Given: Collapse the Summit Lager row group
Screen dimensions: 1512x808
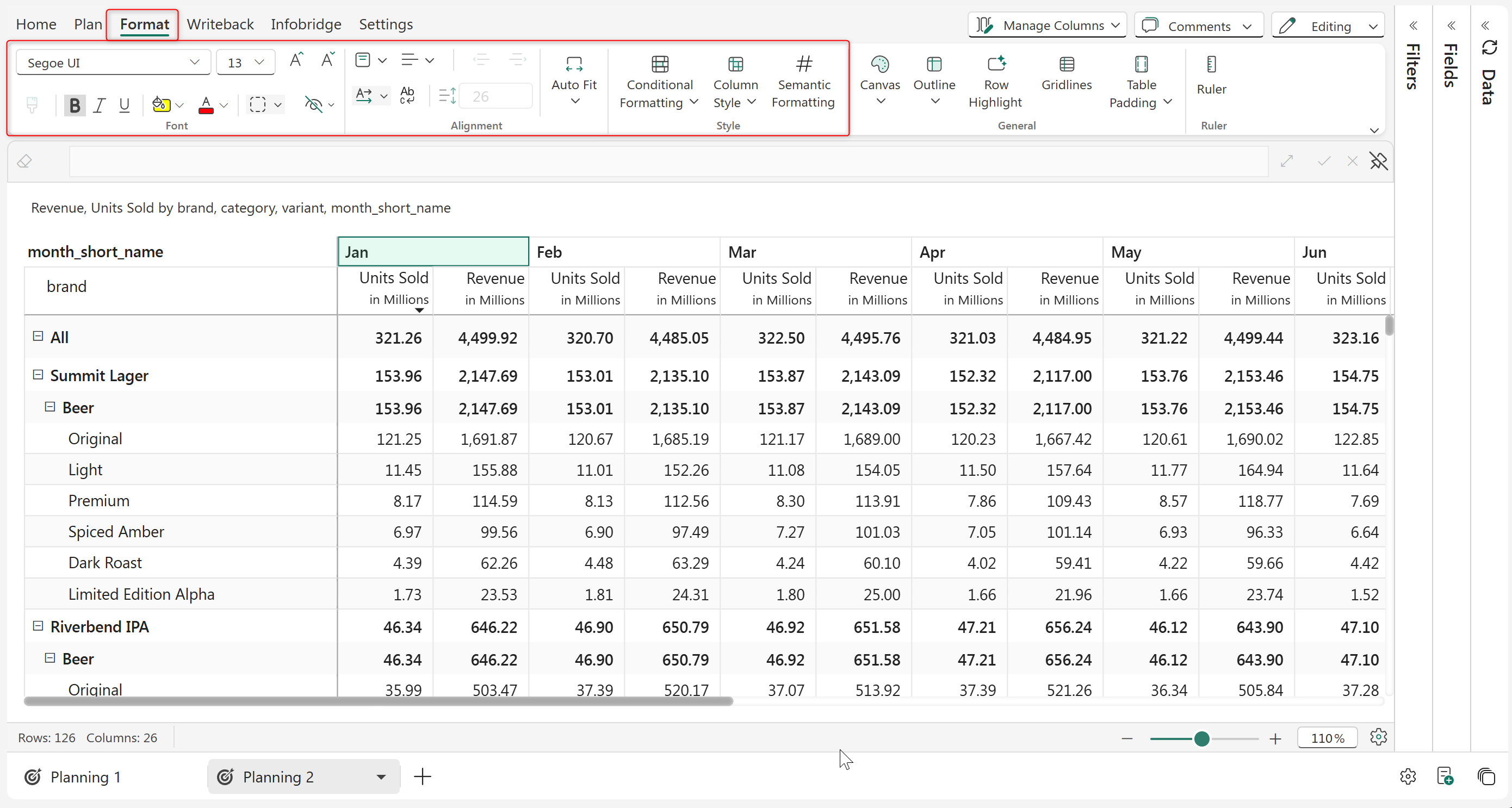Looking at the screenshot, I should (x=38, y=375).
